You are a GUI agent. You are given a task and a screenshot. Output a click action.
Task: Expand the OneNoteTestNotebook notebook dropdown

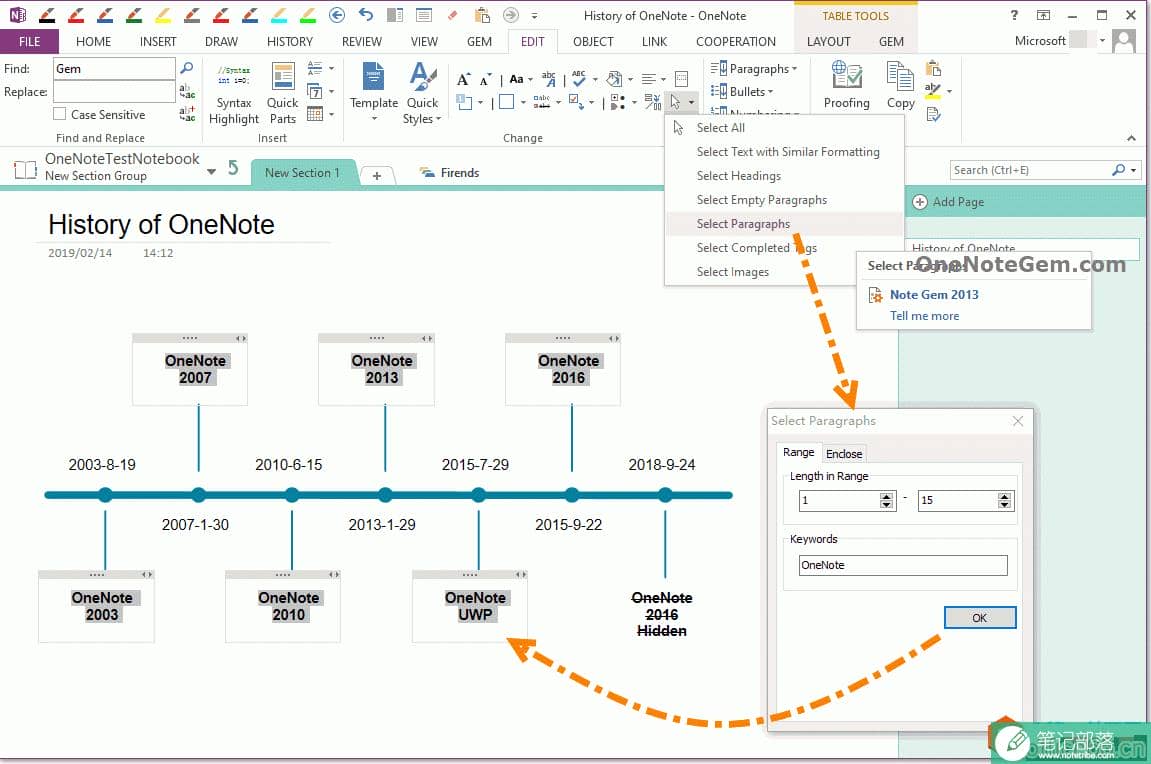(x=211, y=172)
